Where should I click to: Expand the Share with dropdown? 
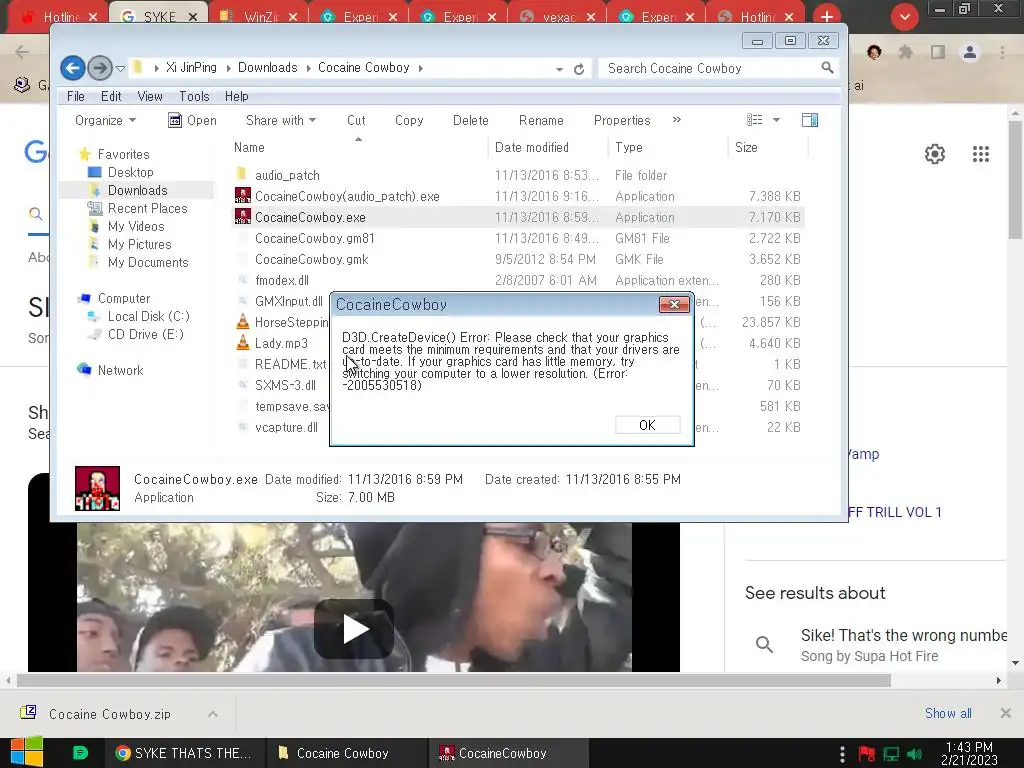[x=281, y=120]
